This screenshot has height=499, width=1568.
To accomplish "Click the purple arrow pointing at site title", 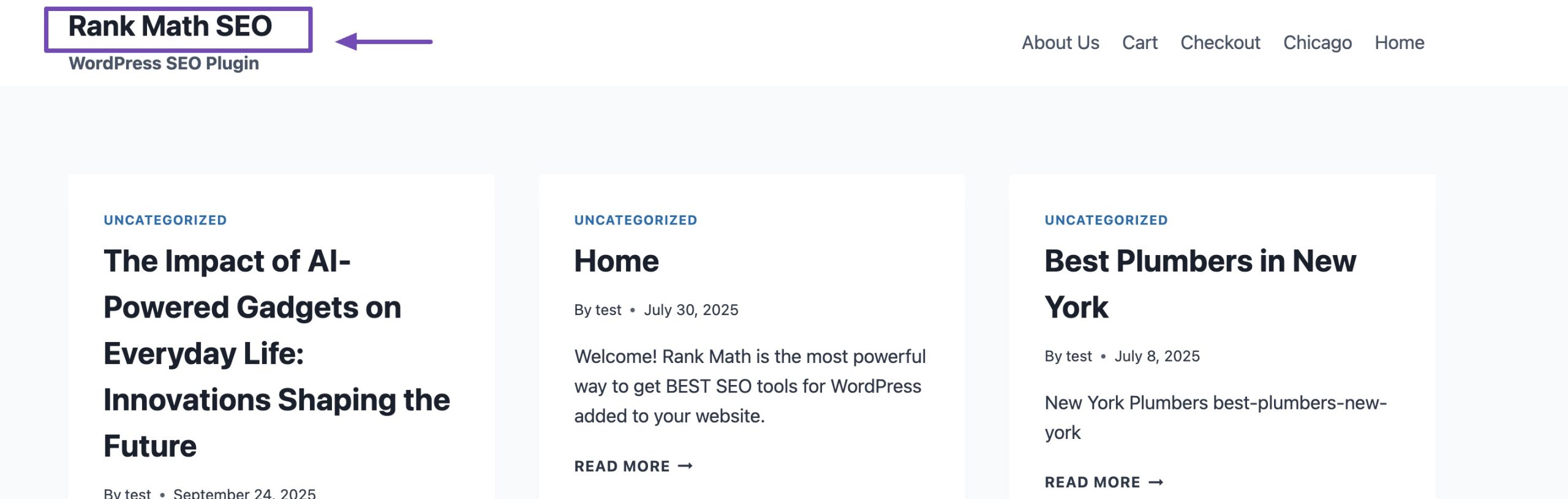I will click(x=383, y=42).
